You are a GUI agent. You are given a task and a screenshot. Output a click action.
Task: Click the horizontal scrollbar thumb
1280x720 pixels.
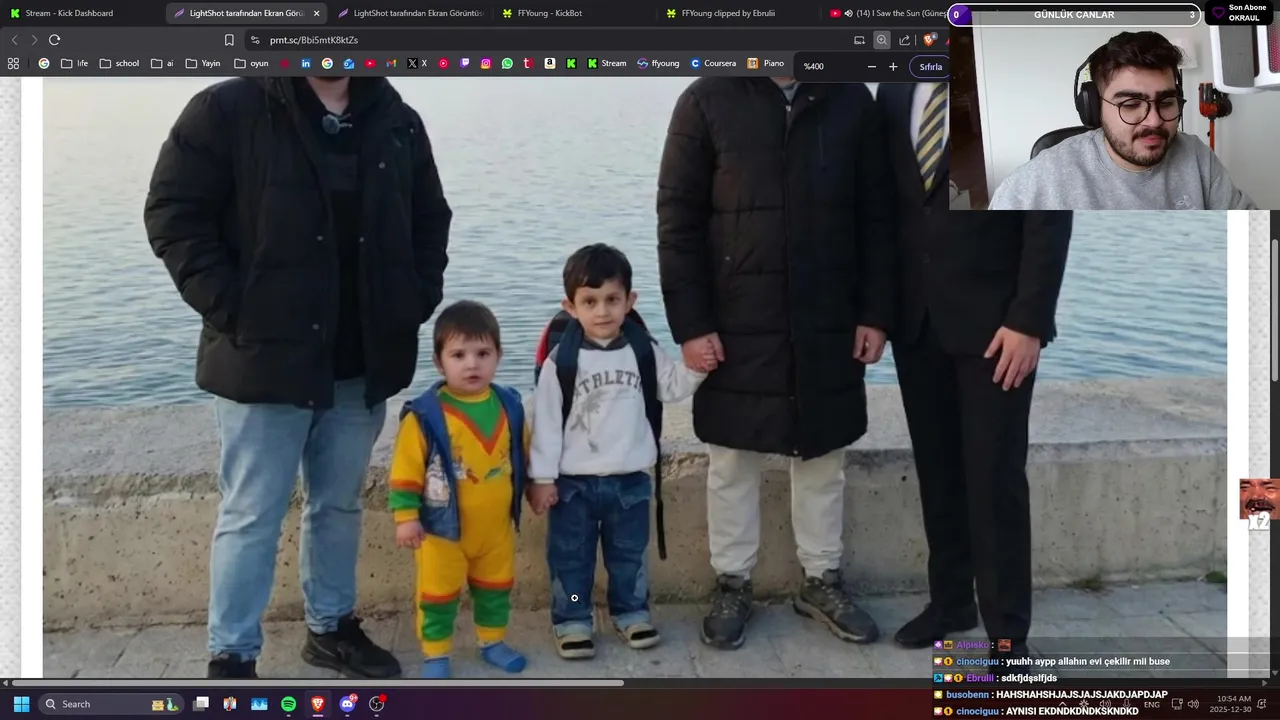[318, 683]
